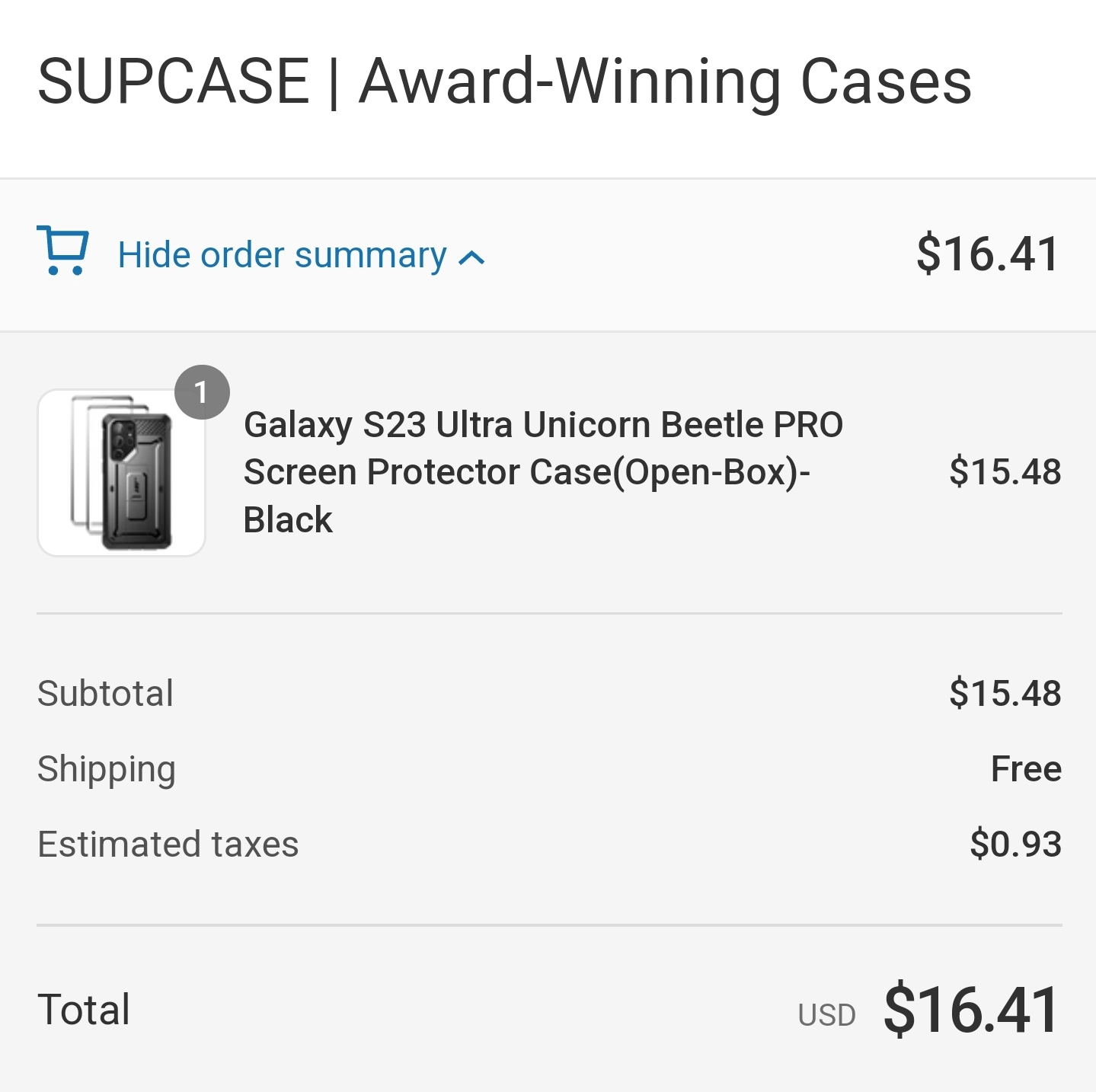Image resolution: width=1096 pixels, height=1092 pixels.
Task: Click the Total label
Action: point(84,1010)
